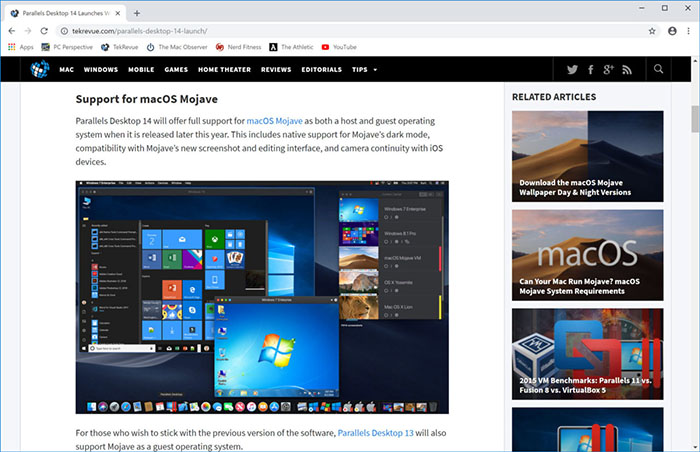Open The Mac Observer bookmark
700x452 pixels.
coord(177,47)
